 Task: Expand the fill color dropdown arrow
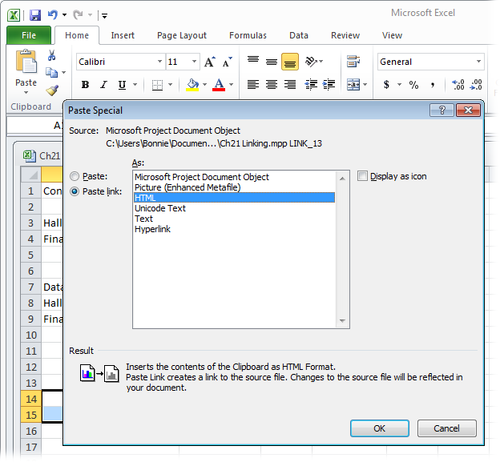click(205, 85)
